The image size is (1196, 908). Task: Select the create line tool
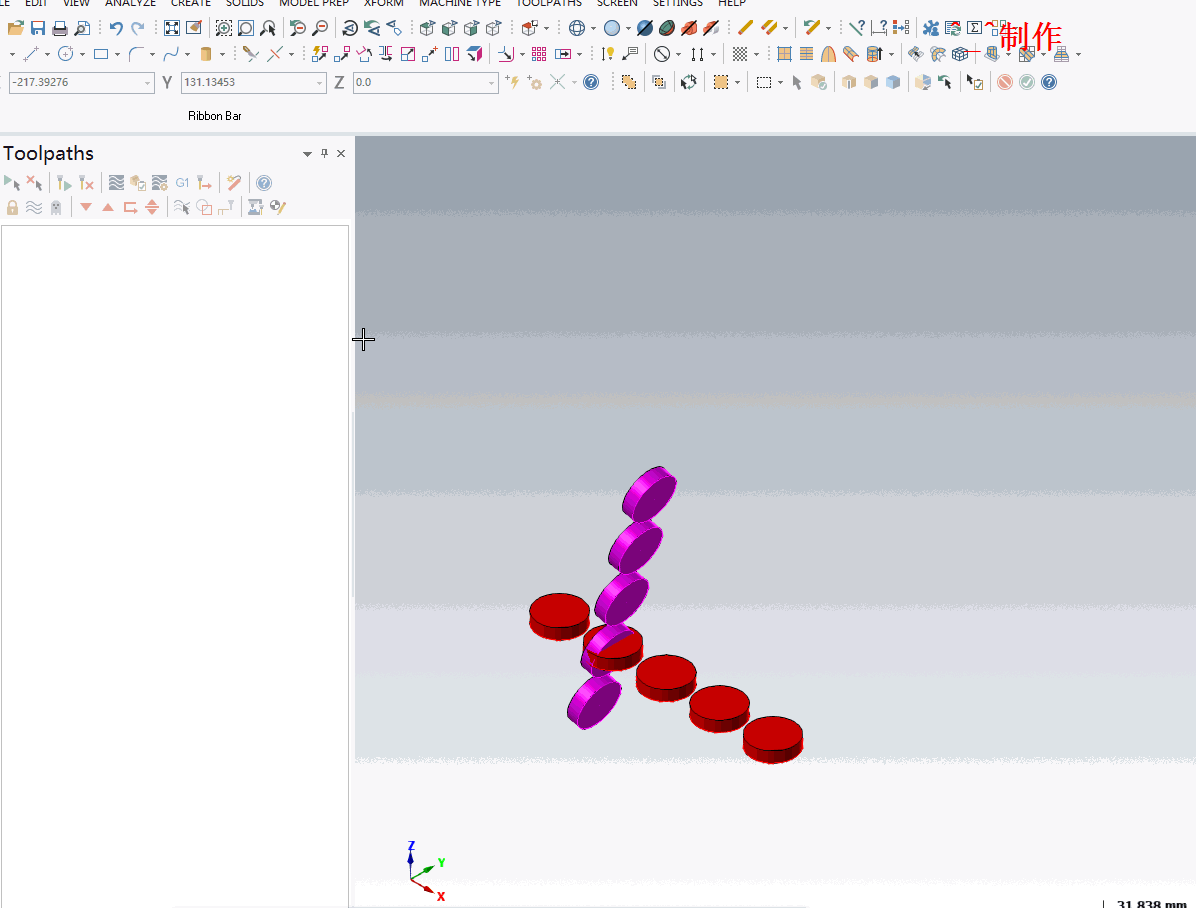coord(31,54)
